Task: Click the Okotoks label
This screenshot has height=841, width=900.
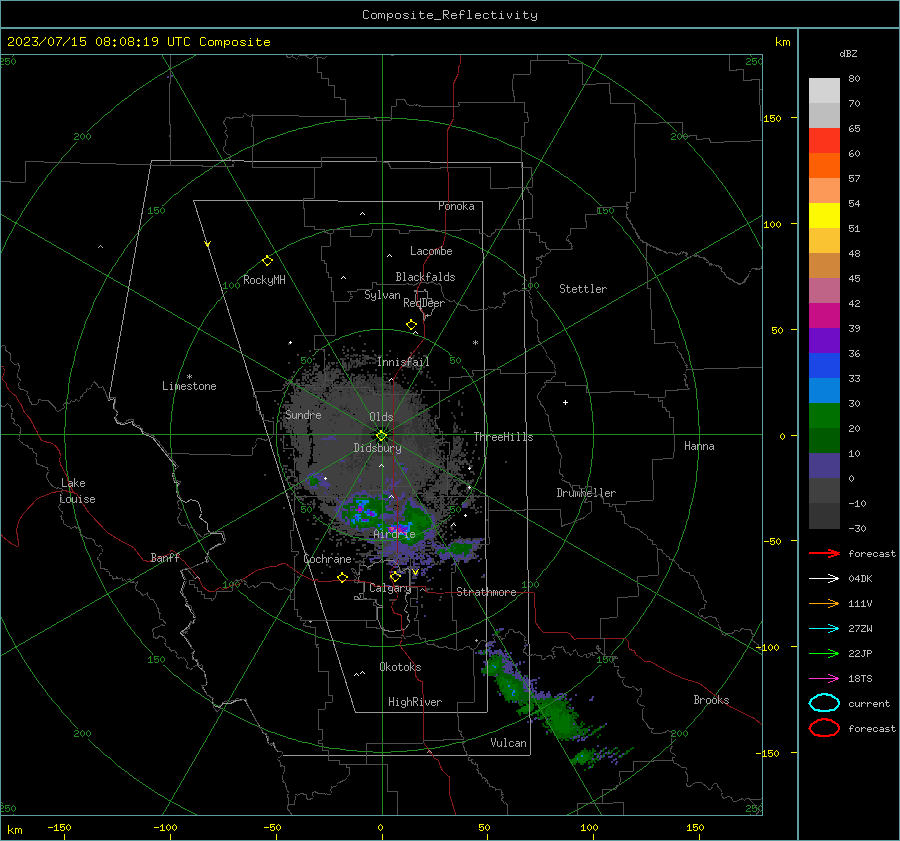Action: point(400,667)
